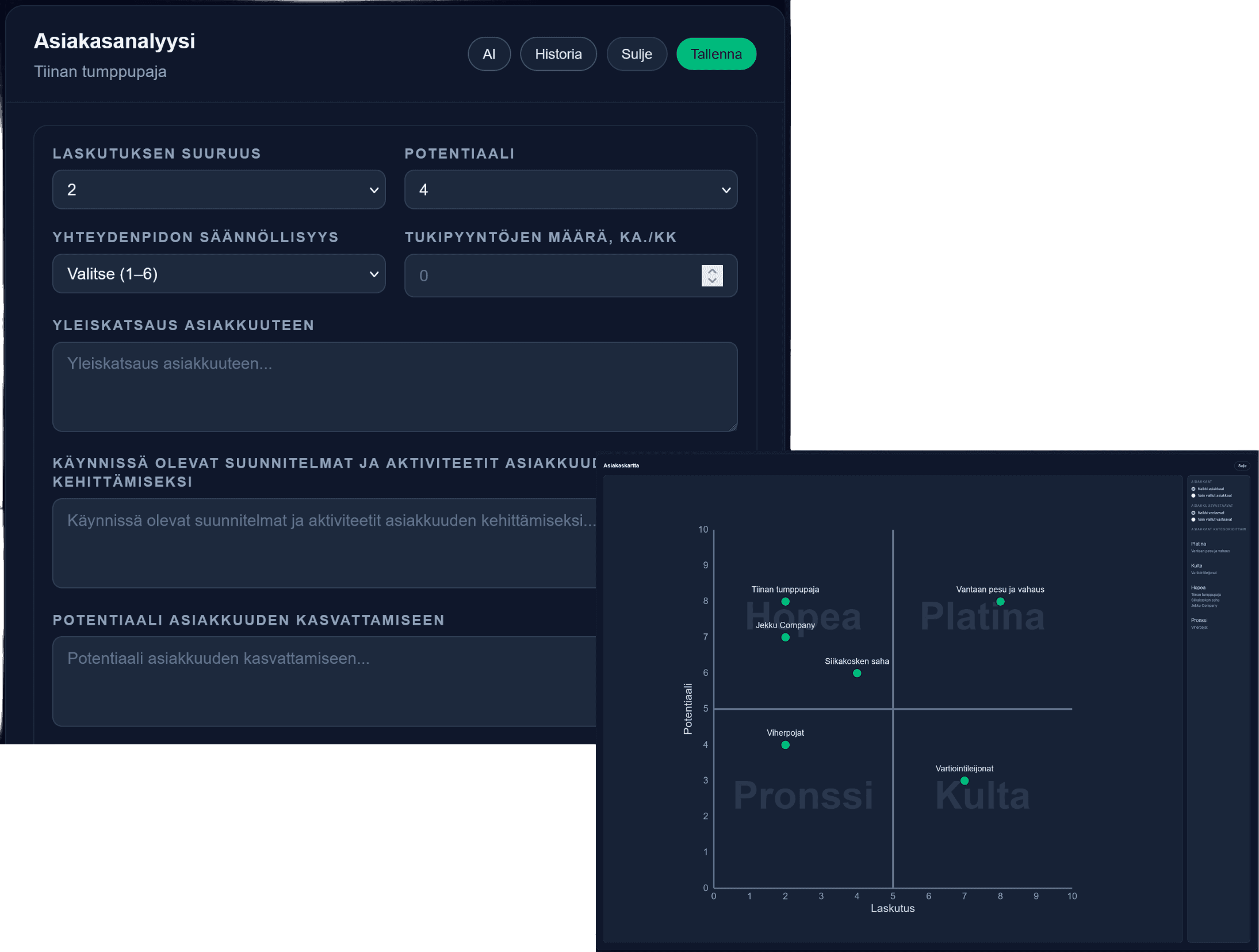Click the Siikakosken saha data point
1259x952 pixels.
pyautogui.click(x=857, y=674)
